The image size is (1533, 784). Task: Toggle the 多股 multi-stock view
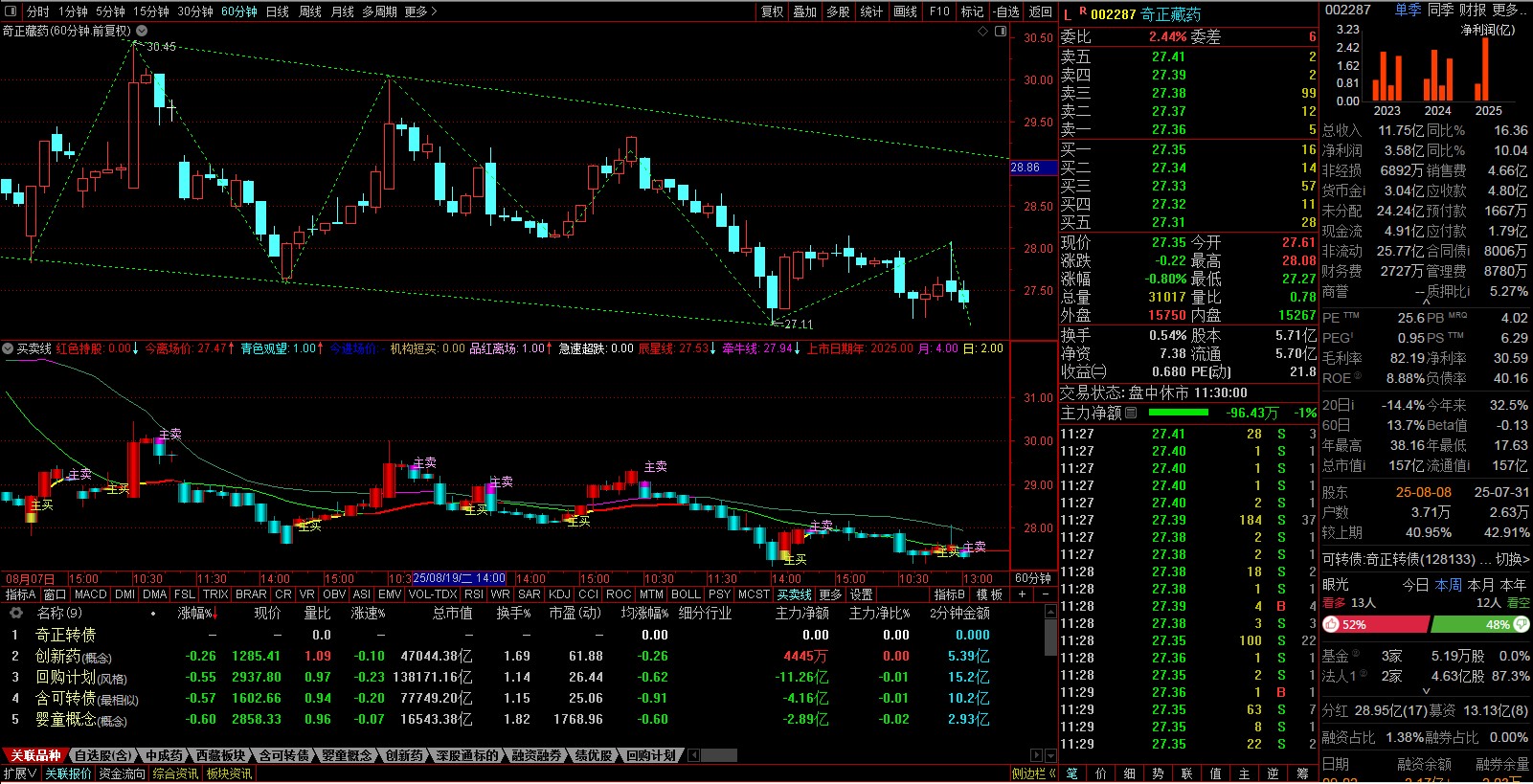(838, 11)
